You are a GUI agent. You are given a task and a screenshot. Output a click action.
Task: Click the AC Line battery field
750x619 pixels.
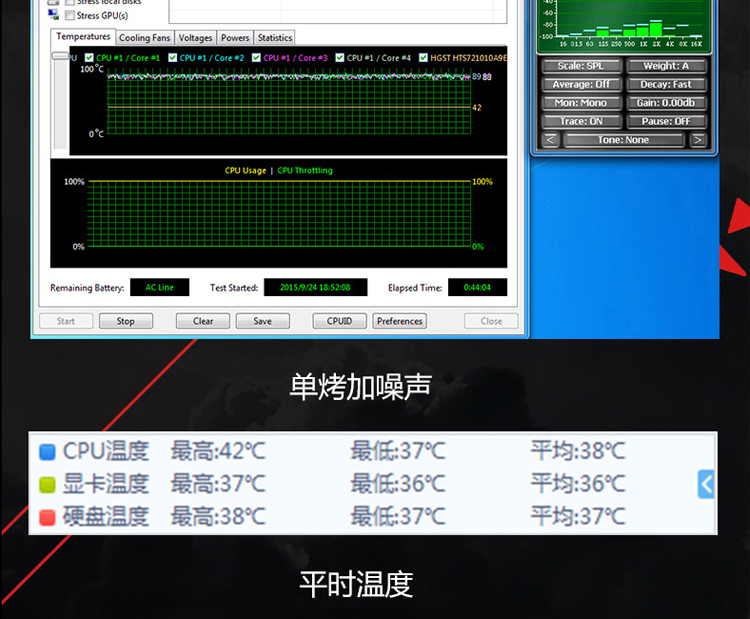(x=160, y=287)
